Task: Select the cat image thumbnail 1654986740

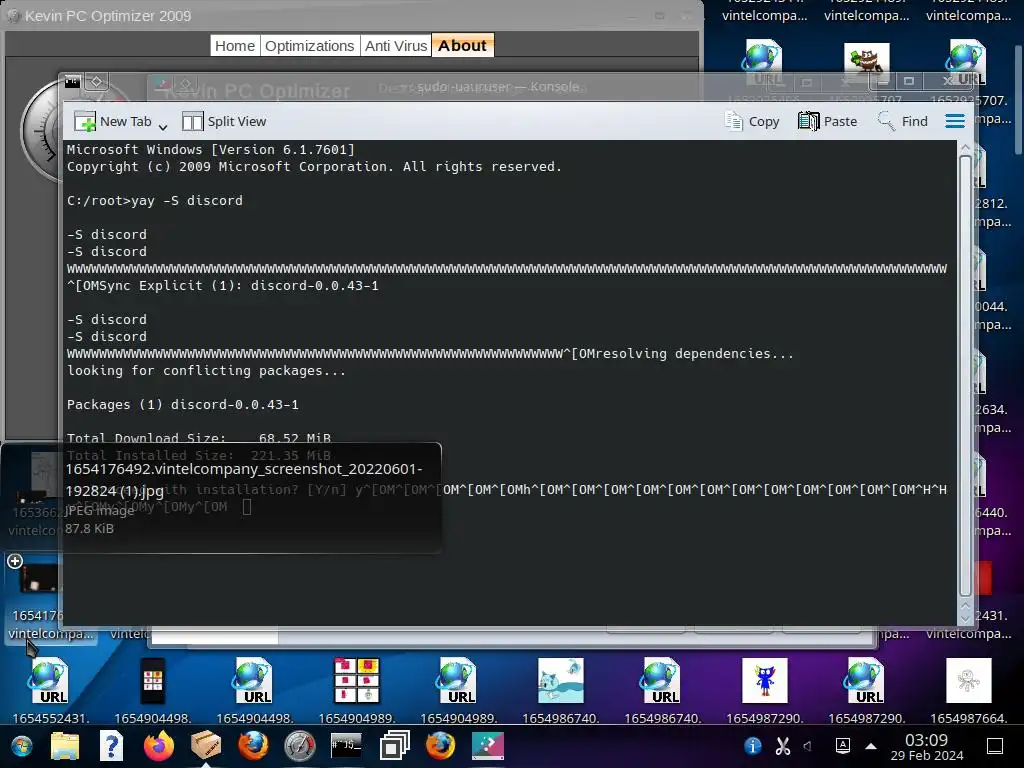Action: (x=560, y=691)
